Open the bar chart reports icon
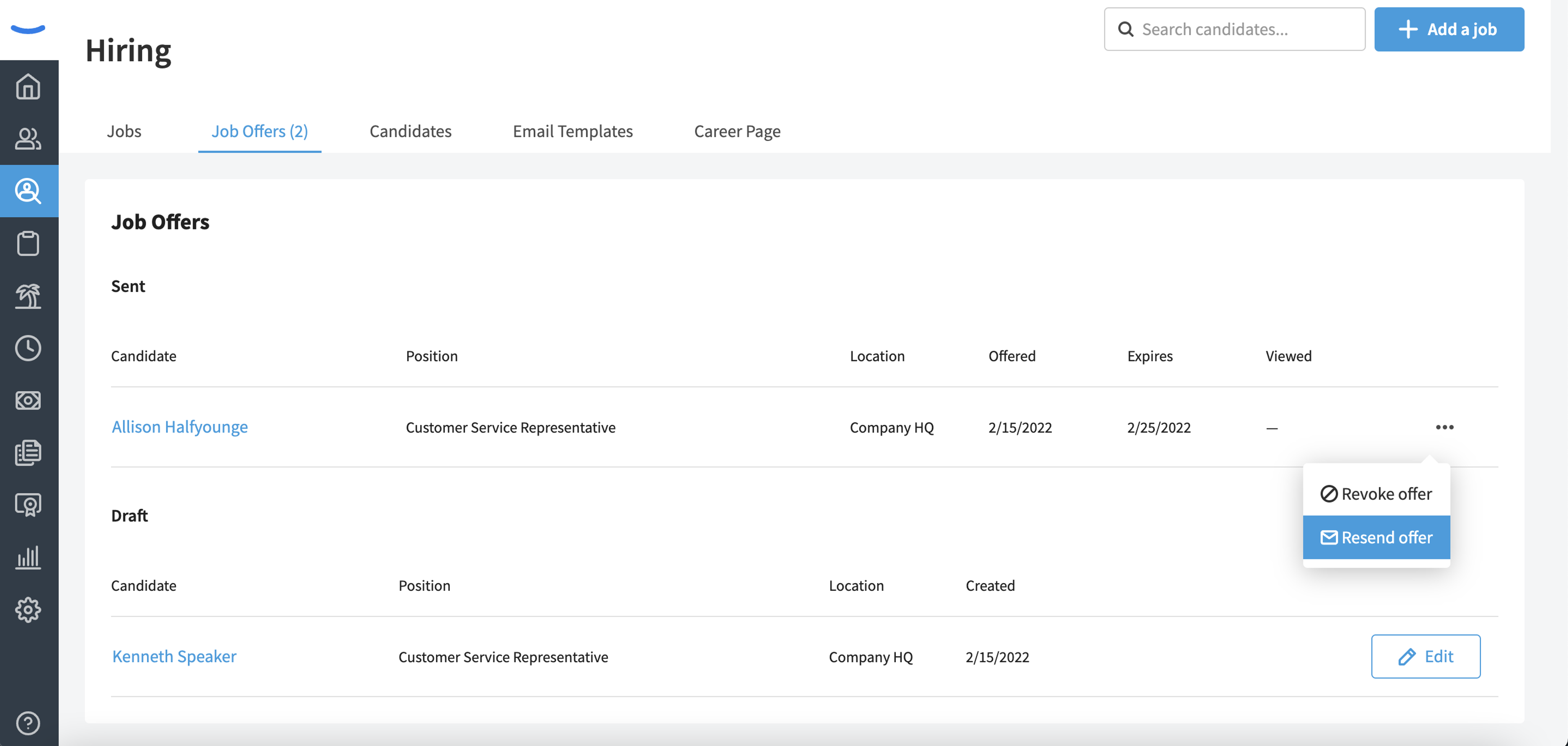Image resolution: width=1568 pixels, height=746 pixels. [28, 557]
